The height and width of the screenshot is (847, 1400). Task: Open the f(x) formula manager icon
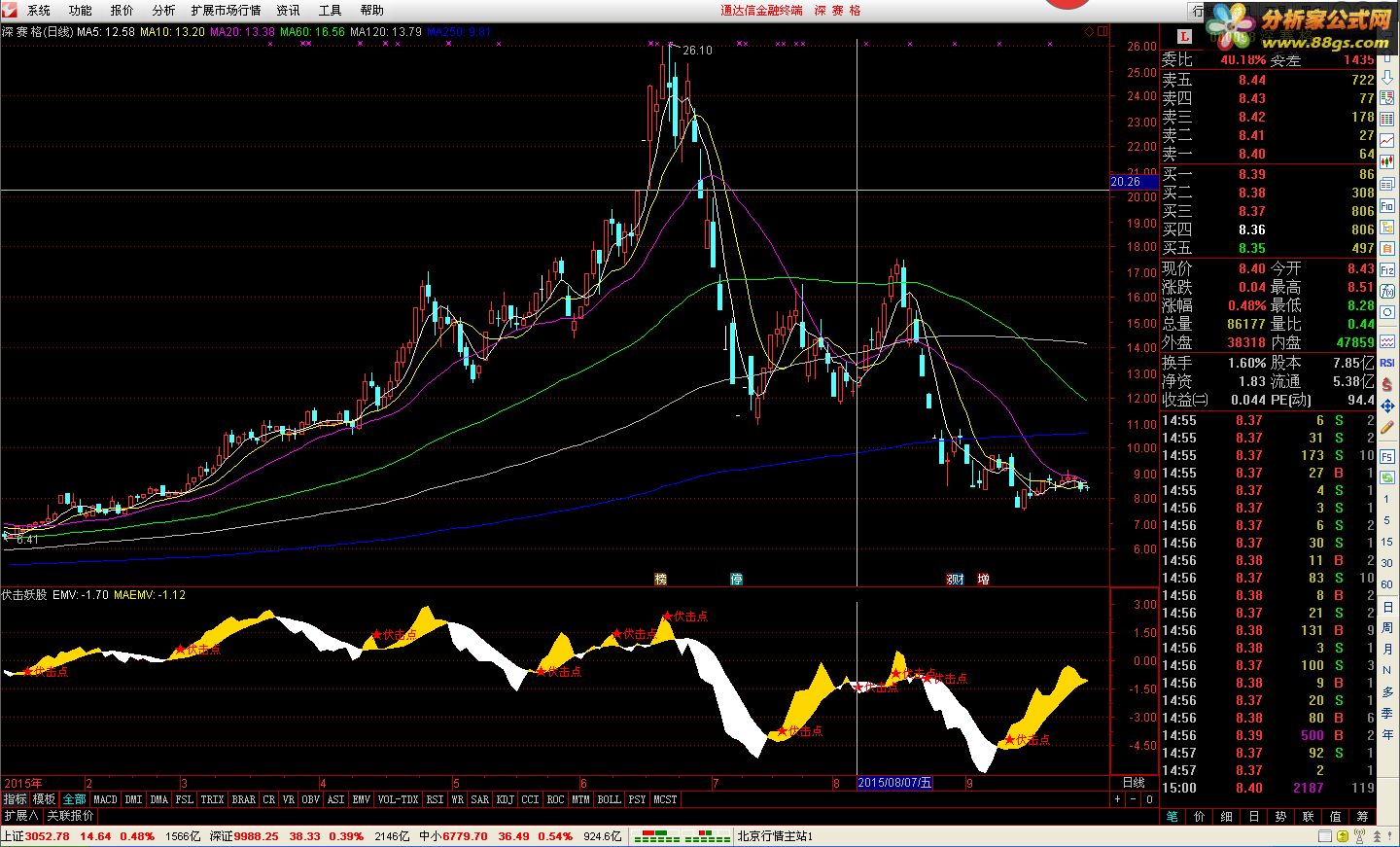coord(1387,290)
